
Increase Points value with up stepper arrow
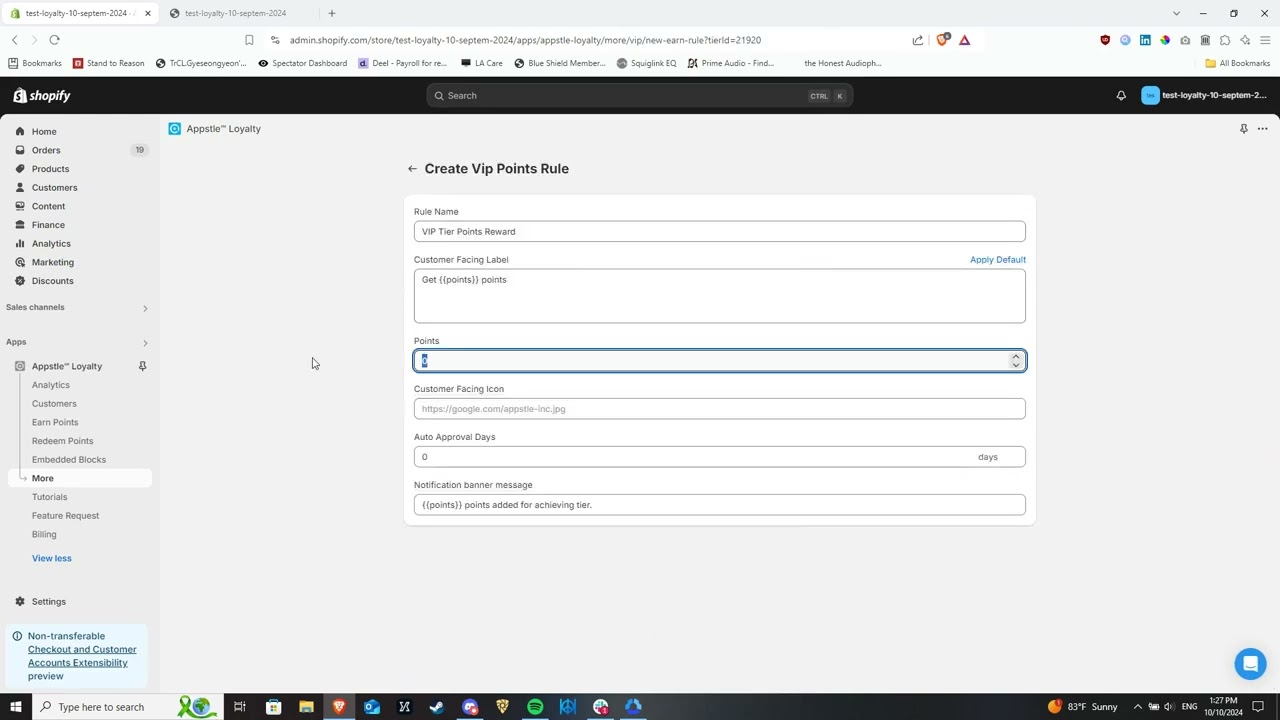click(1016, 356)
